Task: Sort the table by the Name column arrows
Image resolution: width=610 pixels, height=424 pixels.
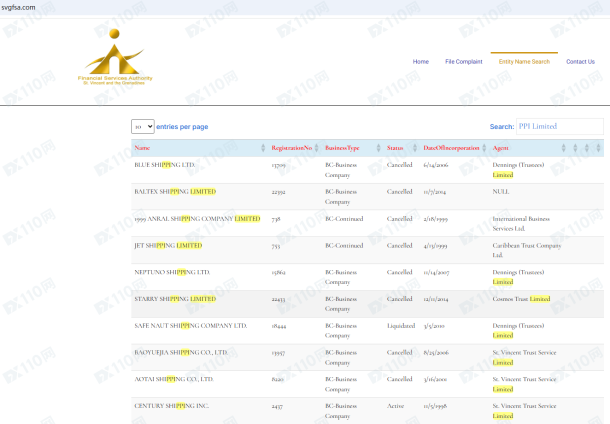Action: pos(263,148)
